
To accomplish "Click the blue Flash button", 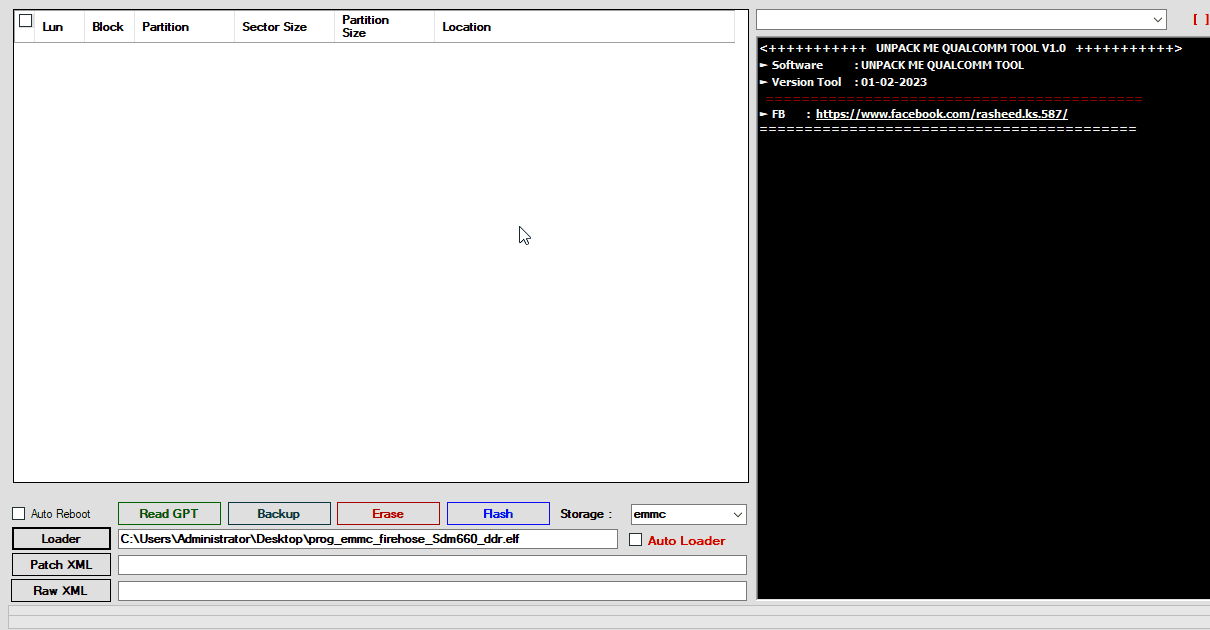I will pos(498,514).
